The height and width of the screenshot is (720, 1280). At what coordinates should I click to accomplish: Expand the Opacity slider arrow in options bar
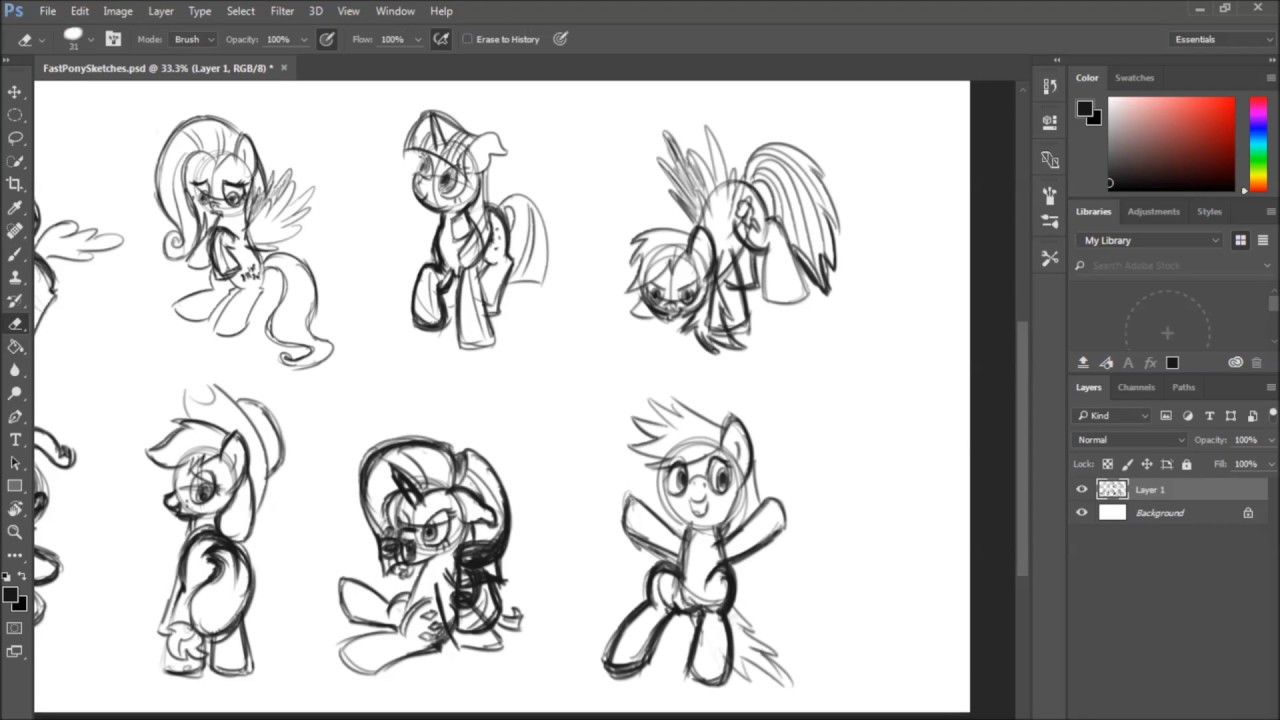coord(304,40)
